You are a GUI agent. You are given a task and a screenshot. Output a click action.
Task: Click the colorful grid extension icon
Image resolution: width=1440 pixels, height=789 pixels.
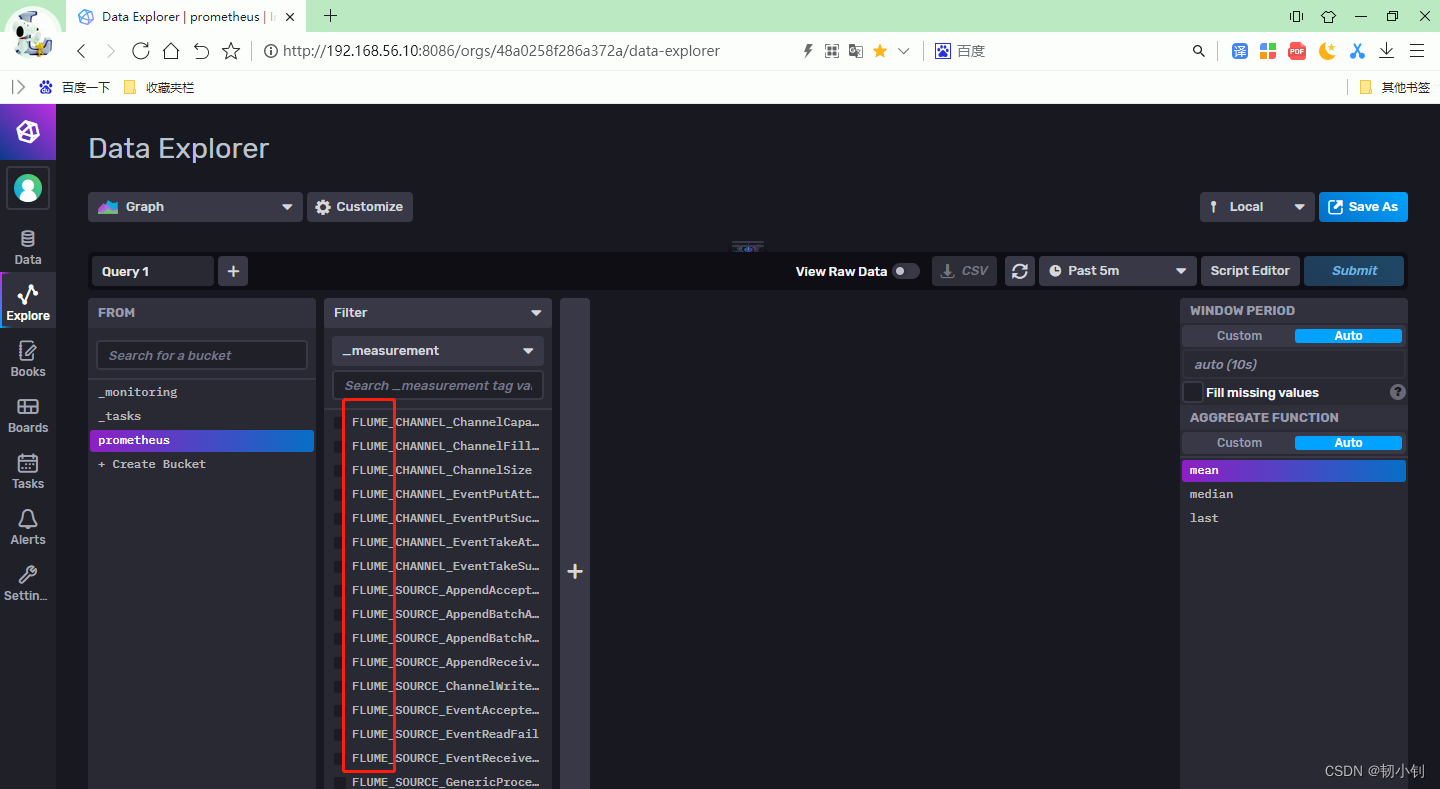tap(1268, 51)
